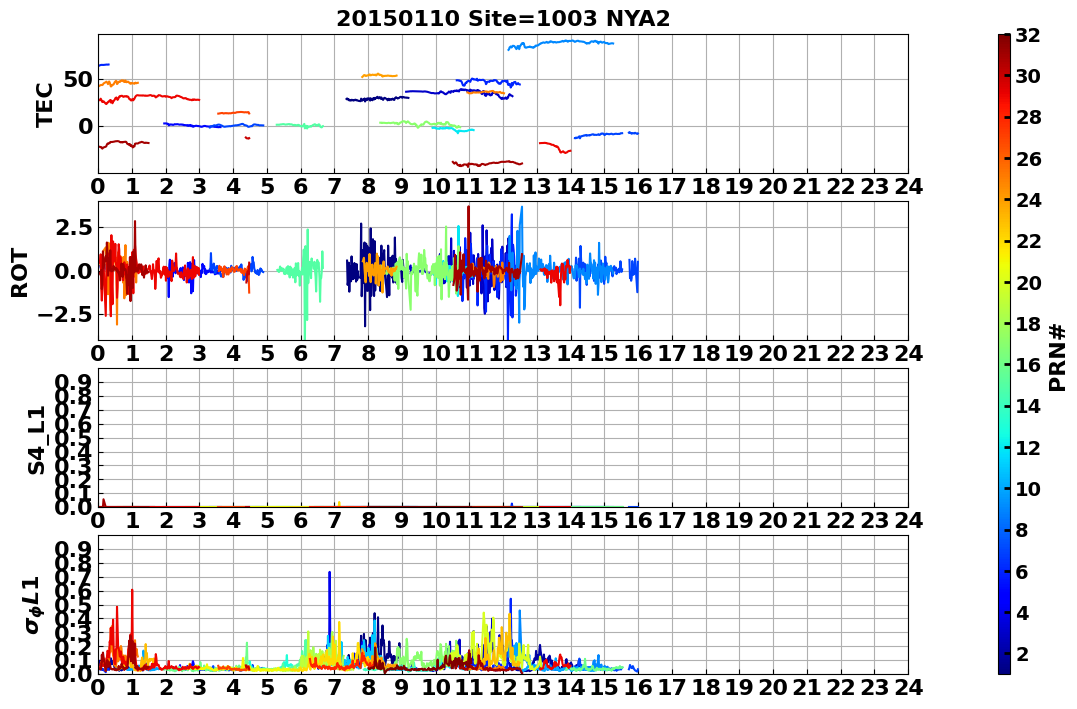The height and width of the screenshot is (709, 1077).
Task: Click the 12 tick on PRN colorbar
Action: tap(1028, 447)
